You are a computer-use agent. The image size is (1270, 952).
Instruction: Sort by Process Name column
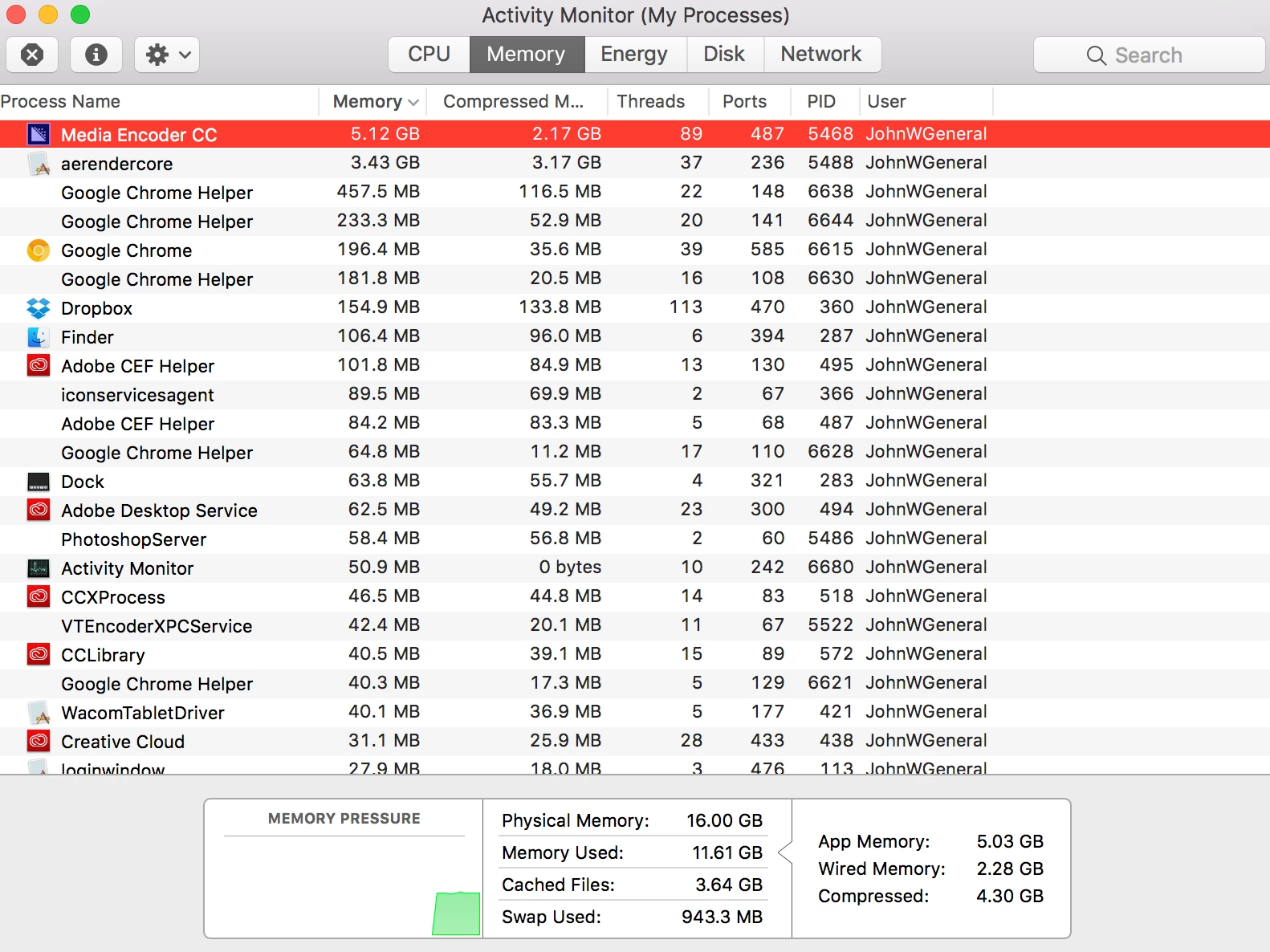pos(159,101)
